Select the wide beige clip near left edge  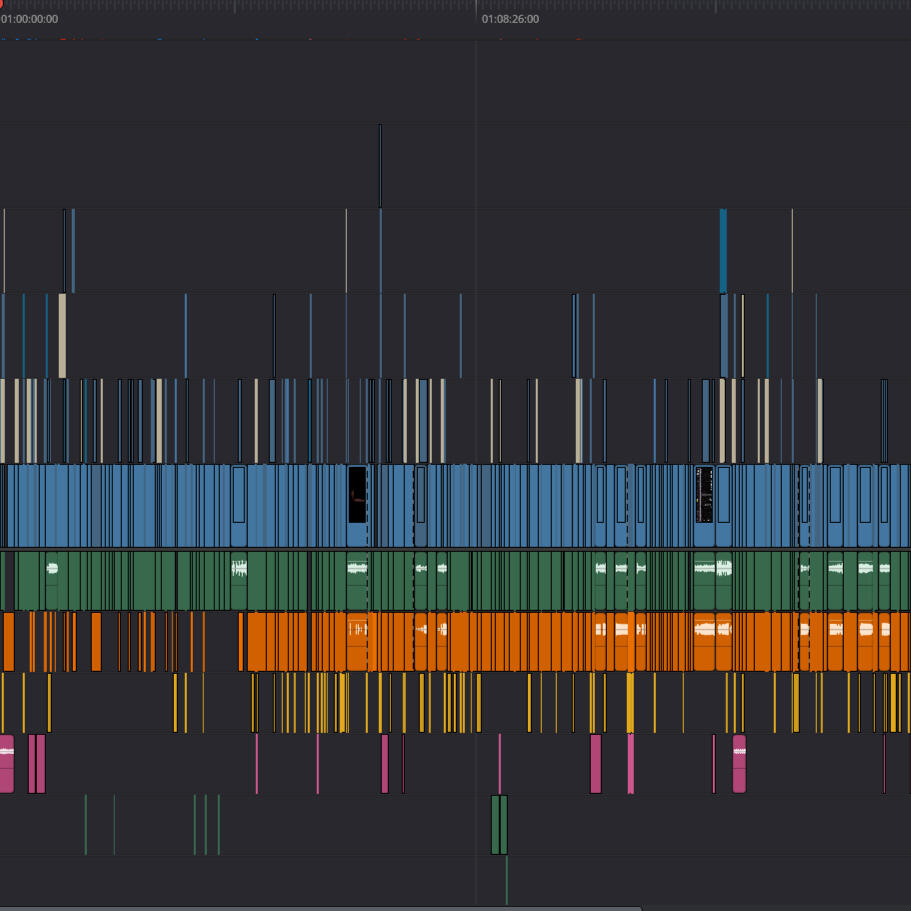62,335
